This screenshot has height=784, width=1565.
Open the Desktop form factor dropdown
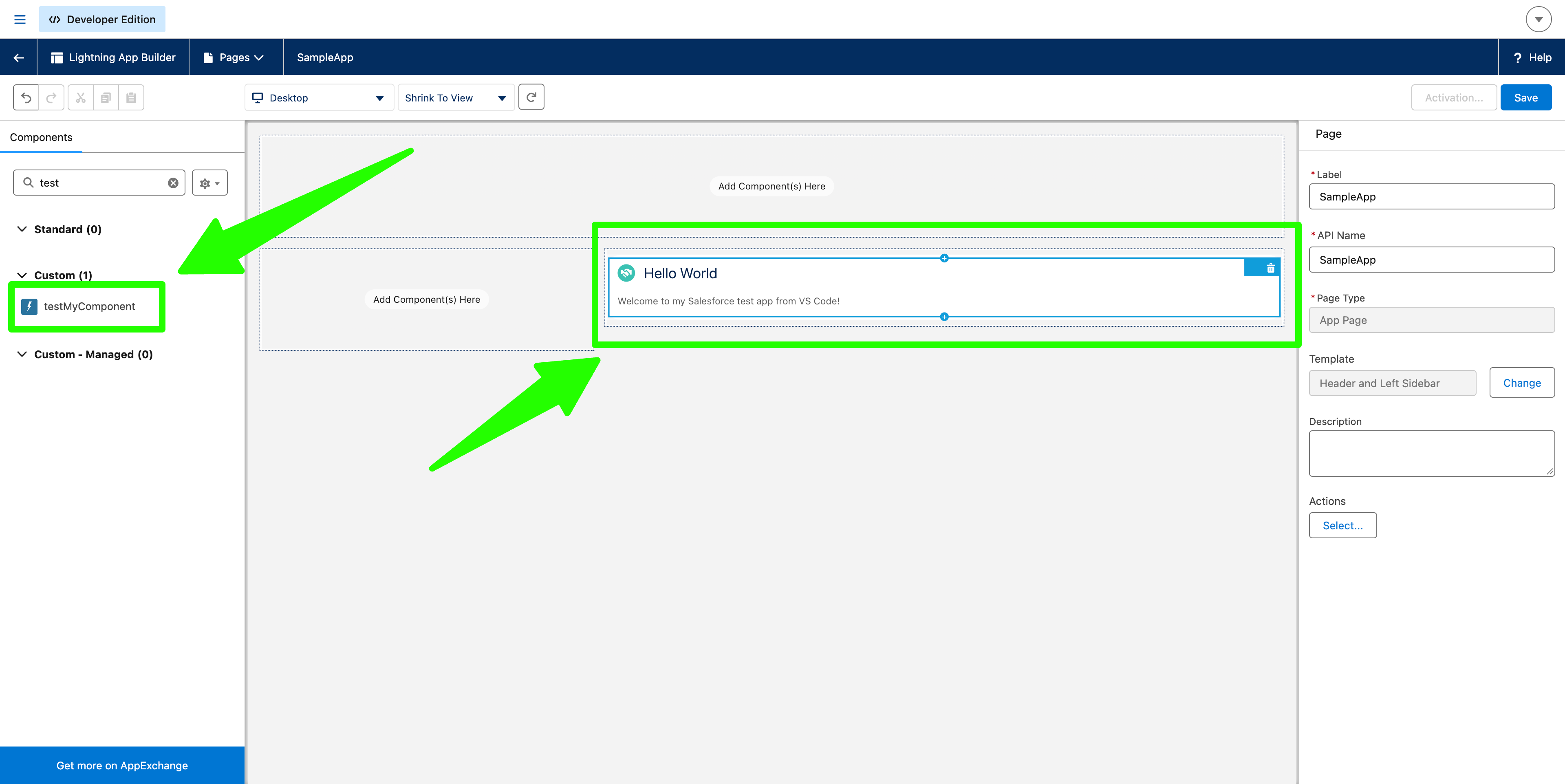[x=319, y=98]
